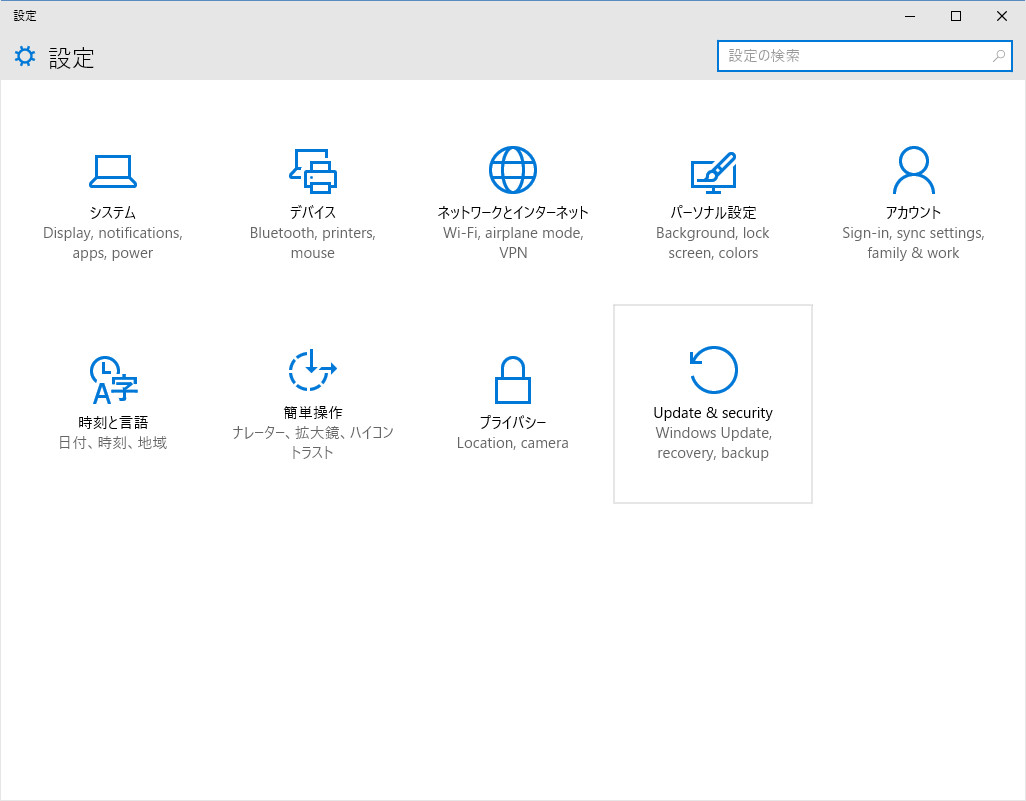
Task: Minimize the 設定 window
Action: 910,16
